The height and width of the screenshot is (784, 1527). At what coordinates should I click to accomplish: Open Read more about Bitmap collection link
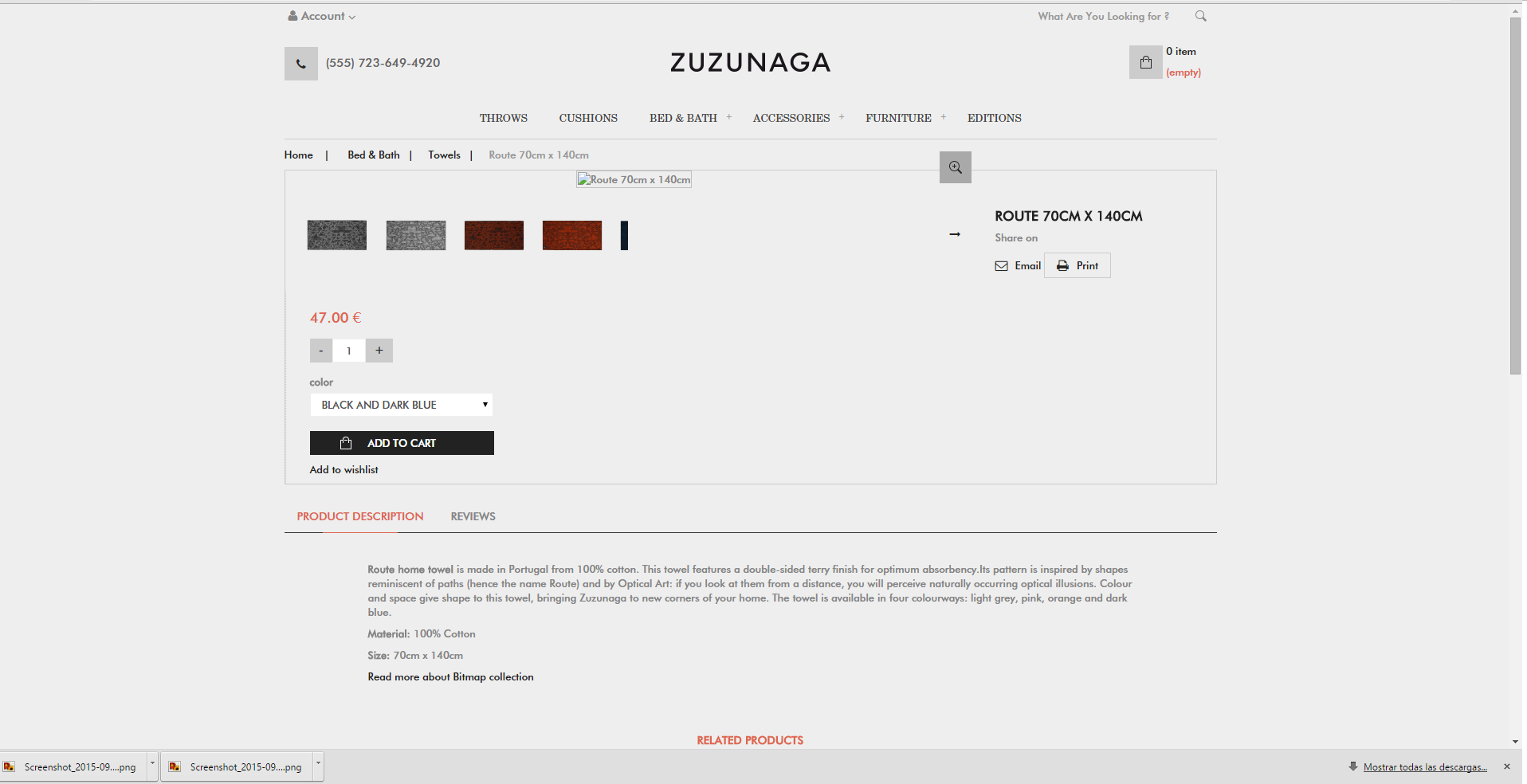click(451, 677)
